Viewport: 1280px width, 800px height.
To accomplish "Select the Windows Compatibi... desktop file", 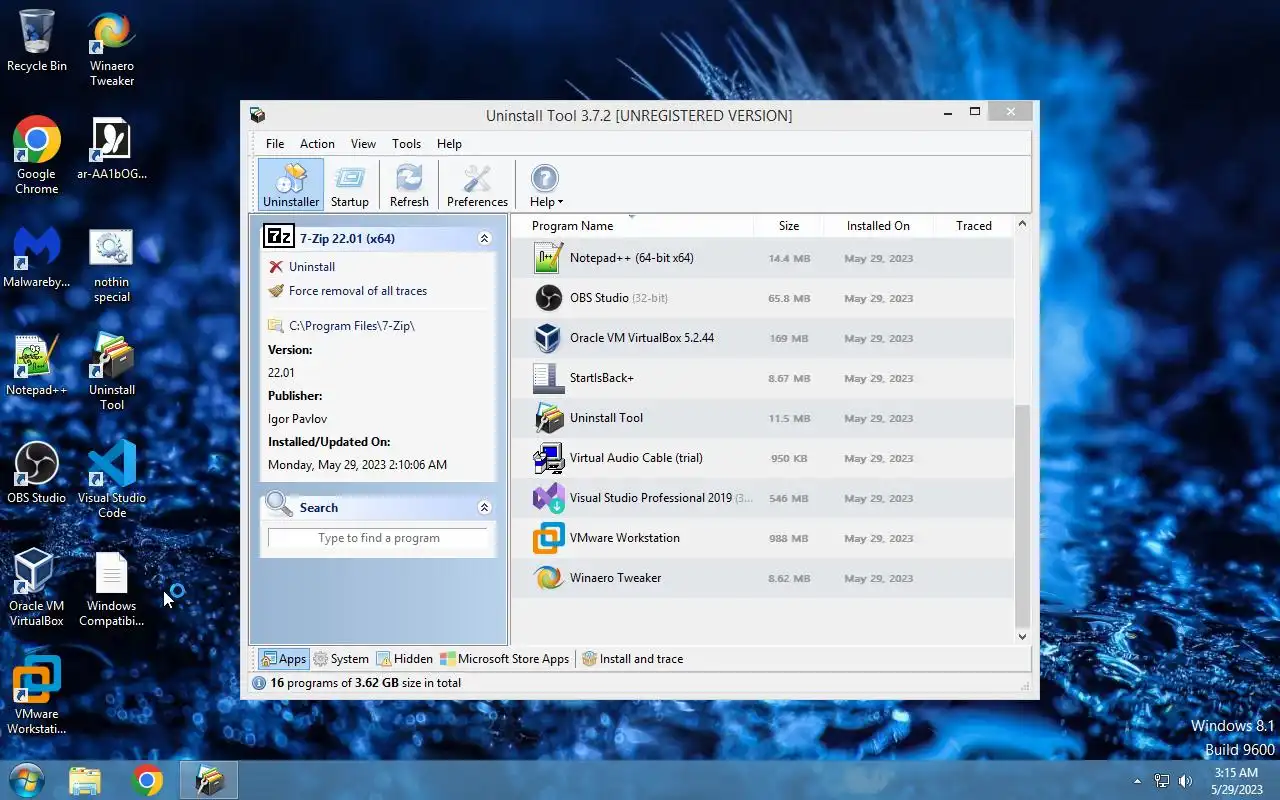I will pos(111,590).
